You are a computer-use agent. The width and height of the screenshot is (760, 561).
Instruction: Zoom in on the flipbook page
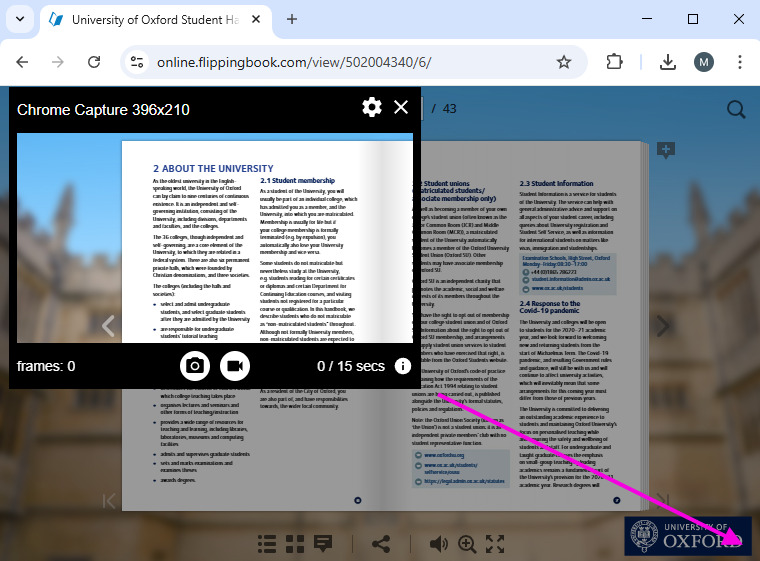pyautogui.click(x=467, y=544)
